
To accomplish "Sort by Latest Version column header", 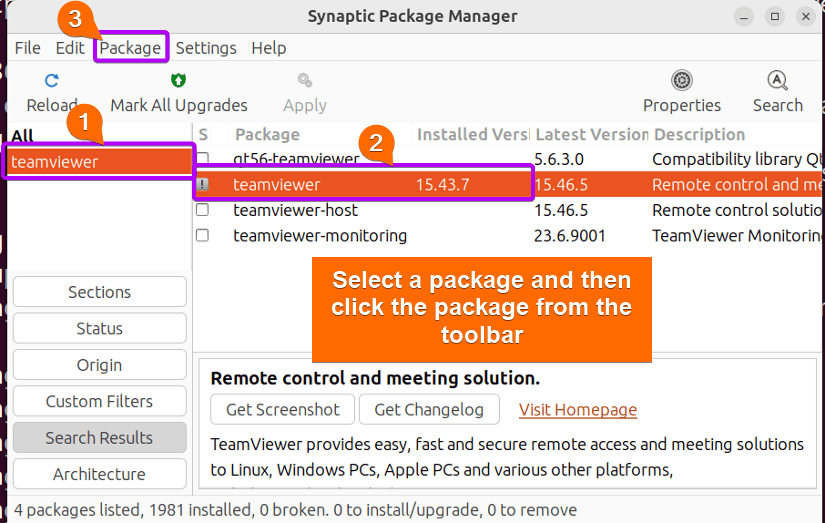I will [591, 135].
